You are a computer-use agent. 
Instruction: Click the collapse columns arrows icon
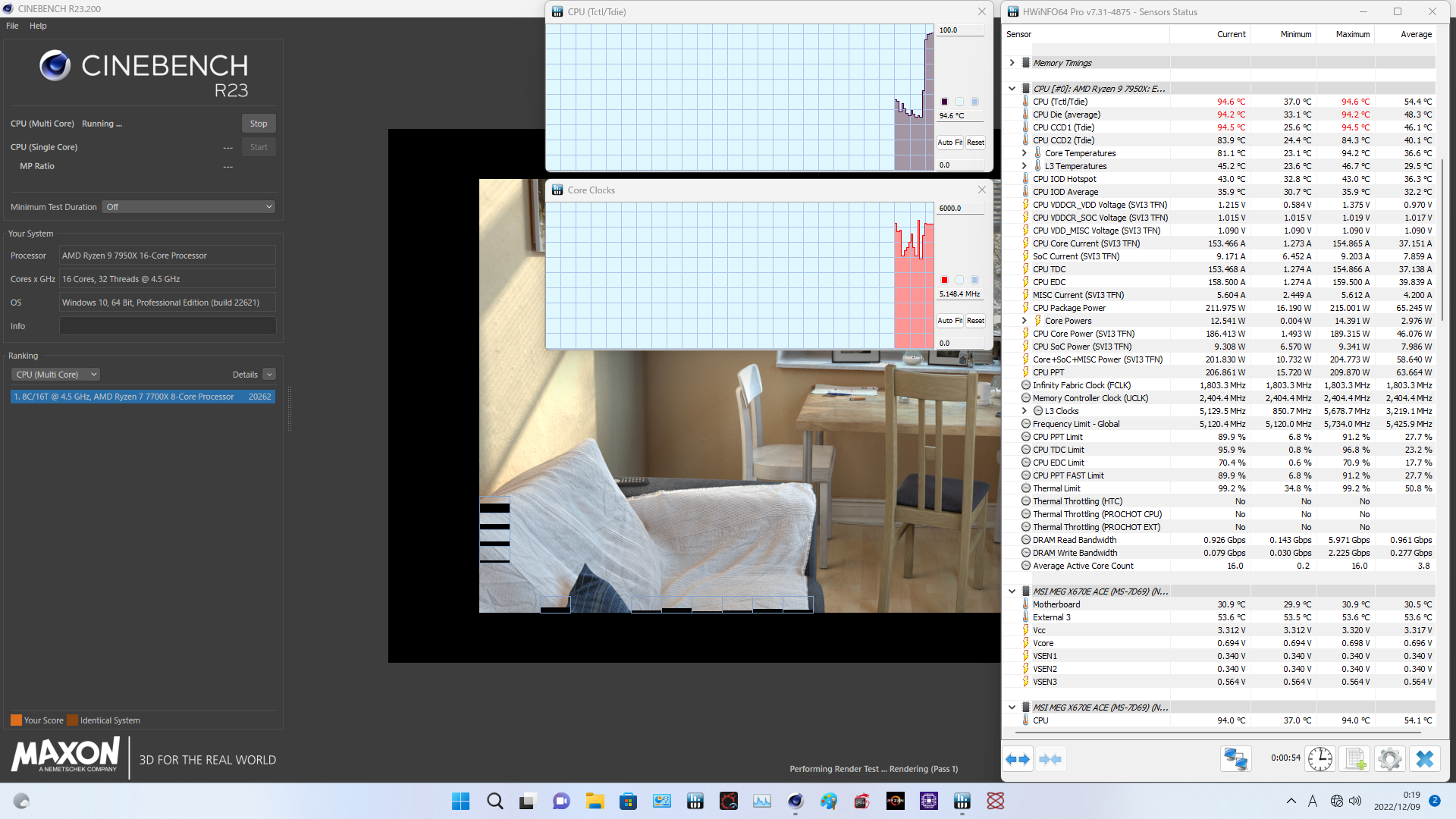1050,759
